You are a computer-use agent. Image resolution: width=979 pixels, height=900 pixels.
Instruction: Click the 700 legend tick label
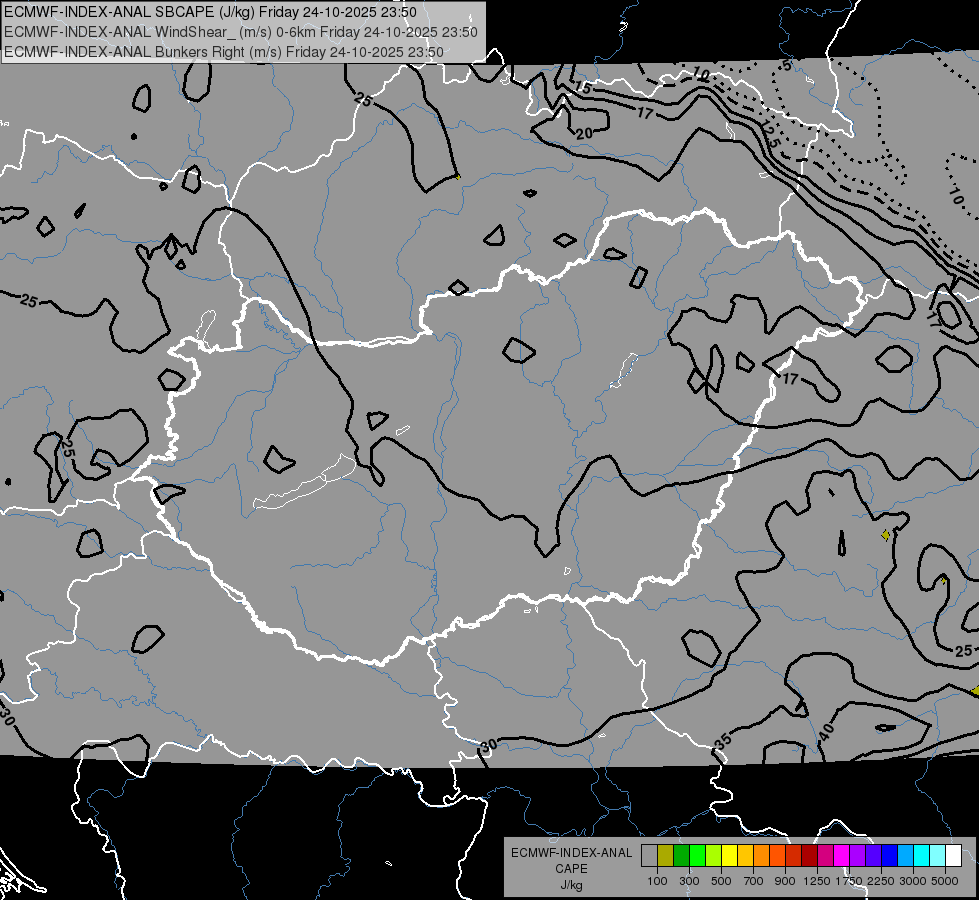754,881
